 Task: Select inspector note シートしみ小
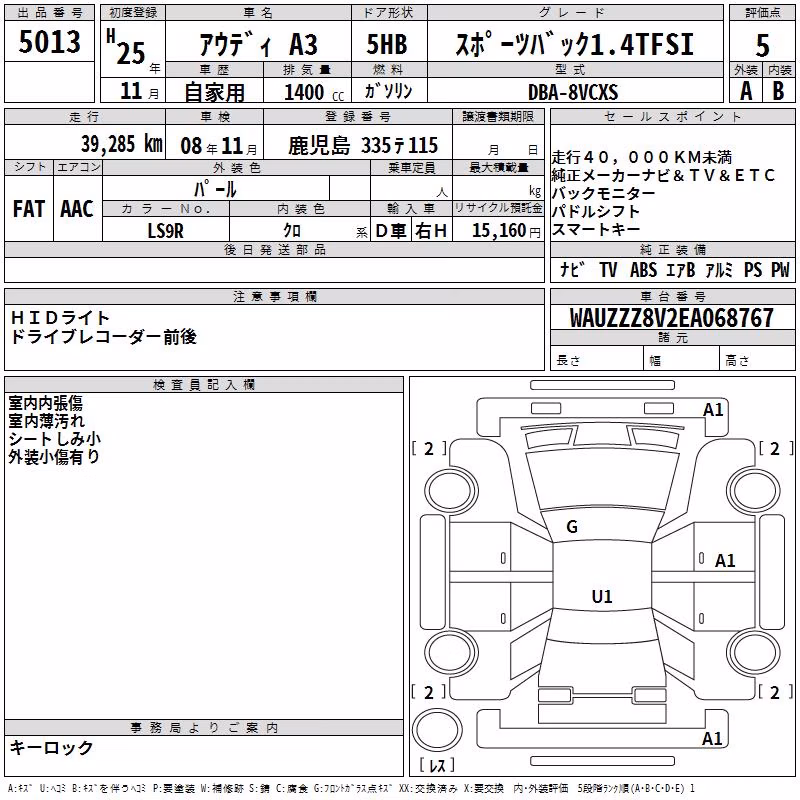pyautogui.click(x=55, y=439)
